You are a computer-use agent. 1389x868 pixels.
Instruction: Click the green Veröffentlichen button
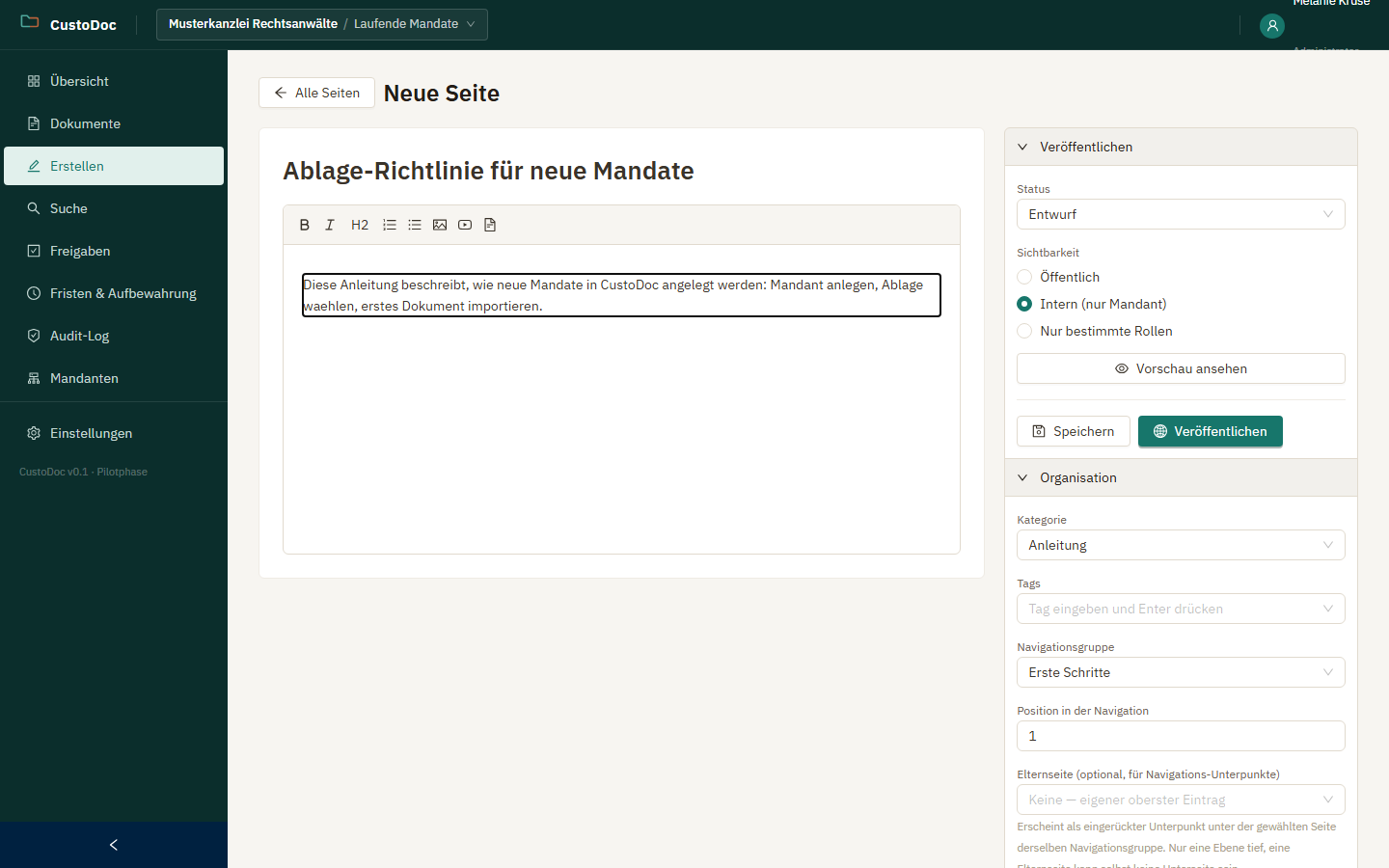pyautogui.click(x=1211, y=431)
